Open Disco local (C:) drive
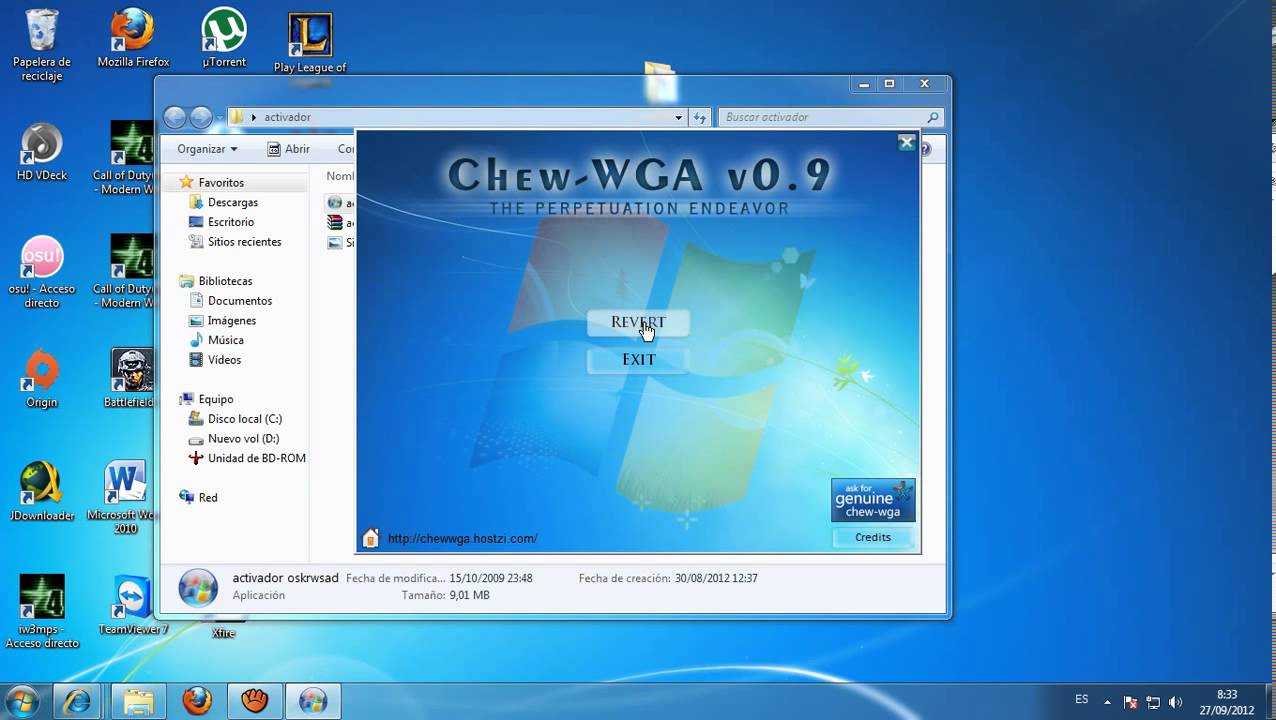Image resolution: width=1276 pixels, height=720 pixels. [x=245, y=419]
